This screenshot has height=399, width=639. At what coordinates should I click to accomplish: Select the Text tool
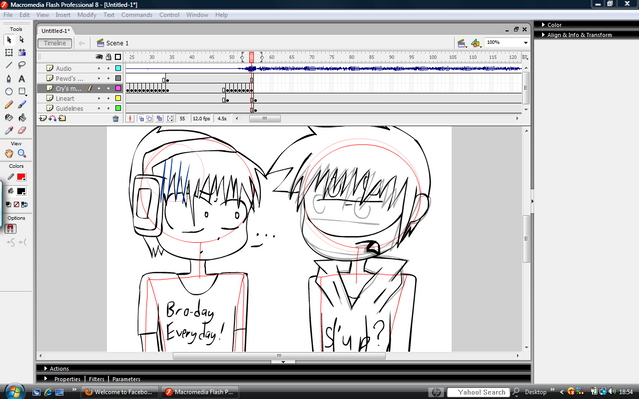click(x=22, y=78)
